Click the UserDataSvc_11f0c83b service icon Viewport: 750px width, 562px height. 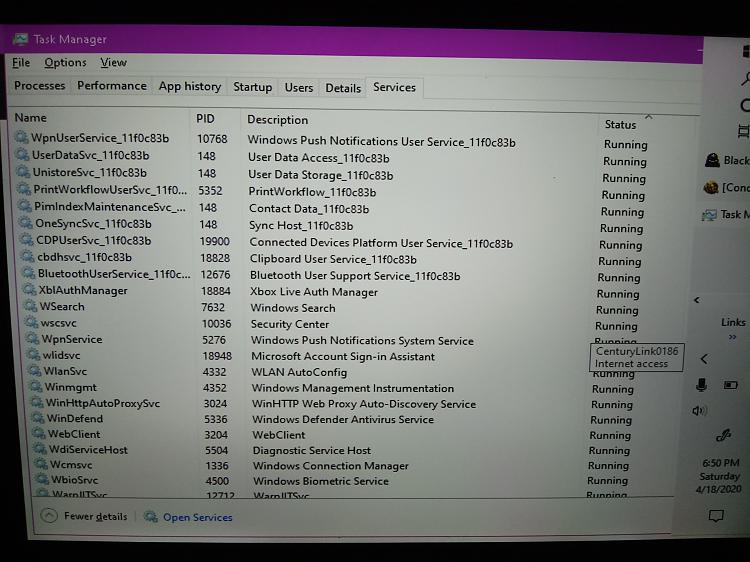[x=23, y=154]
